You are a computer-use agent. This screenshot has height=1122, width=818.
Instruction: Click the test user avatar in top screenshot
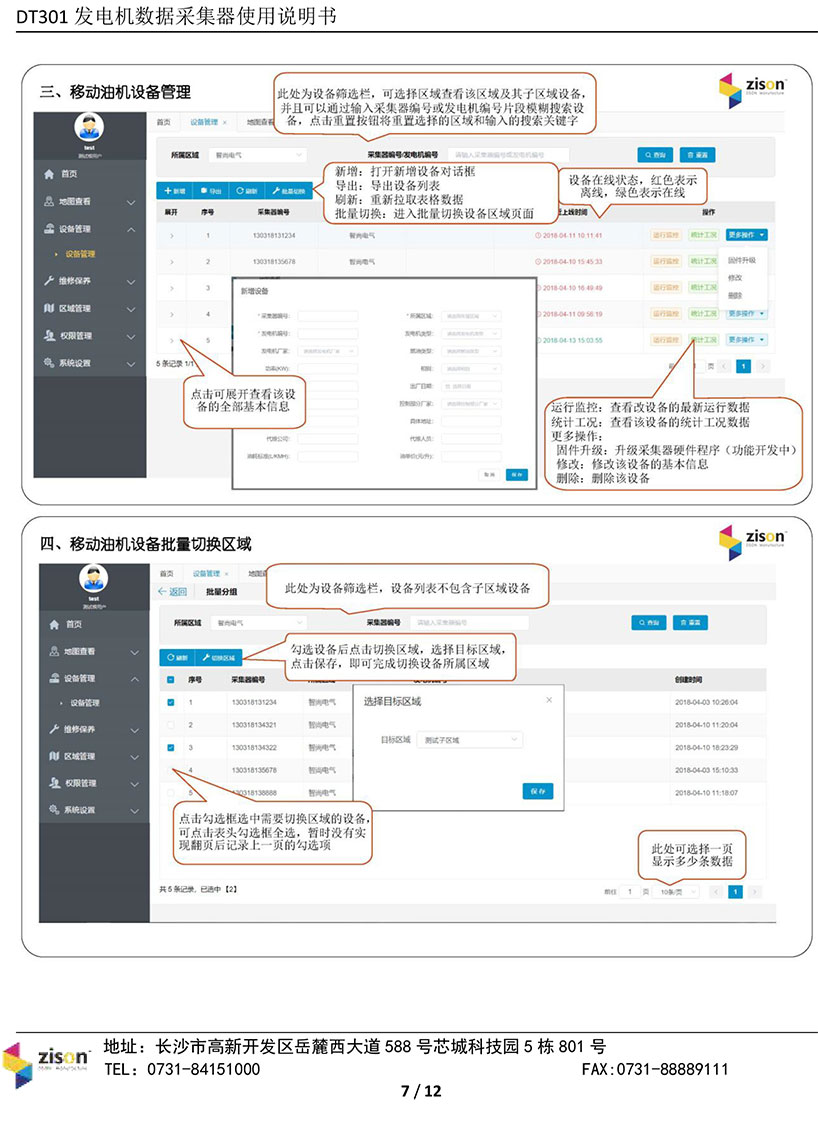pos(90,128)
